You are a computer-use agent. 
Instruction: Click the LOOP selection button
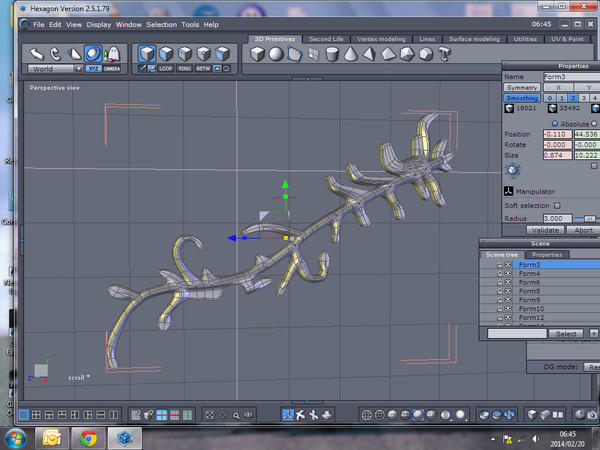point(167,69)
